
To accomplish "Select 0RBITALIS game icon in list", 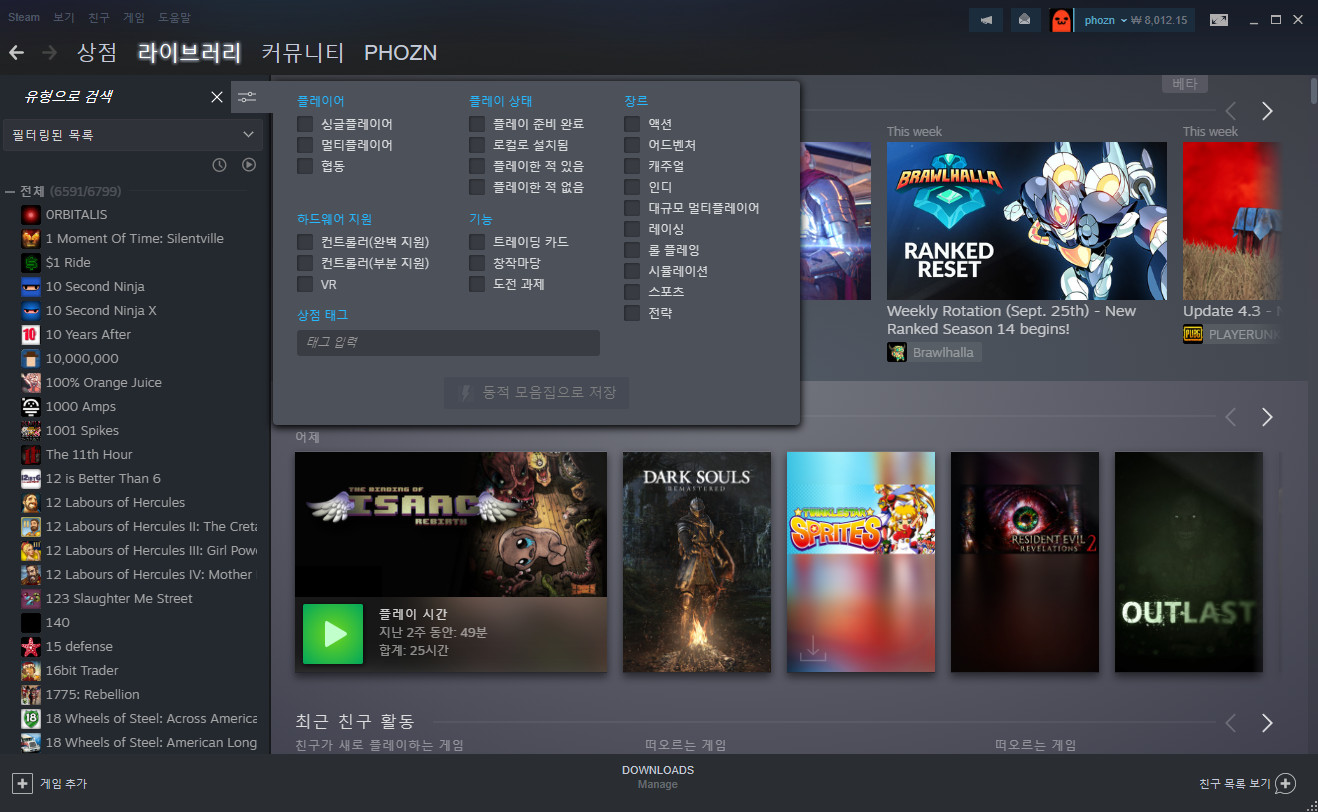I will [x=31, y=215].
